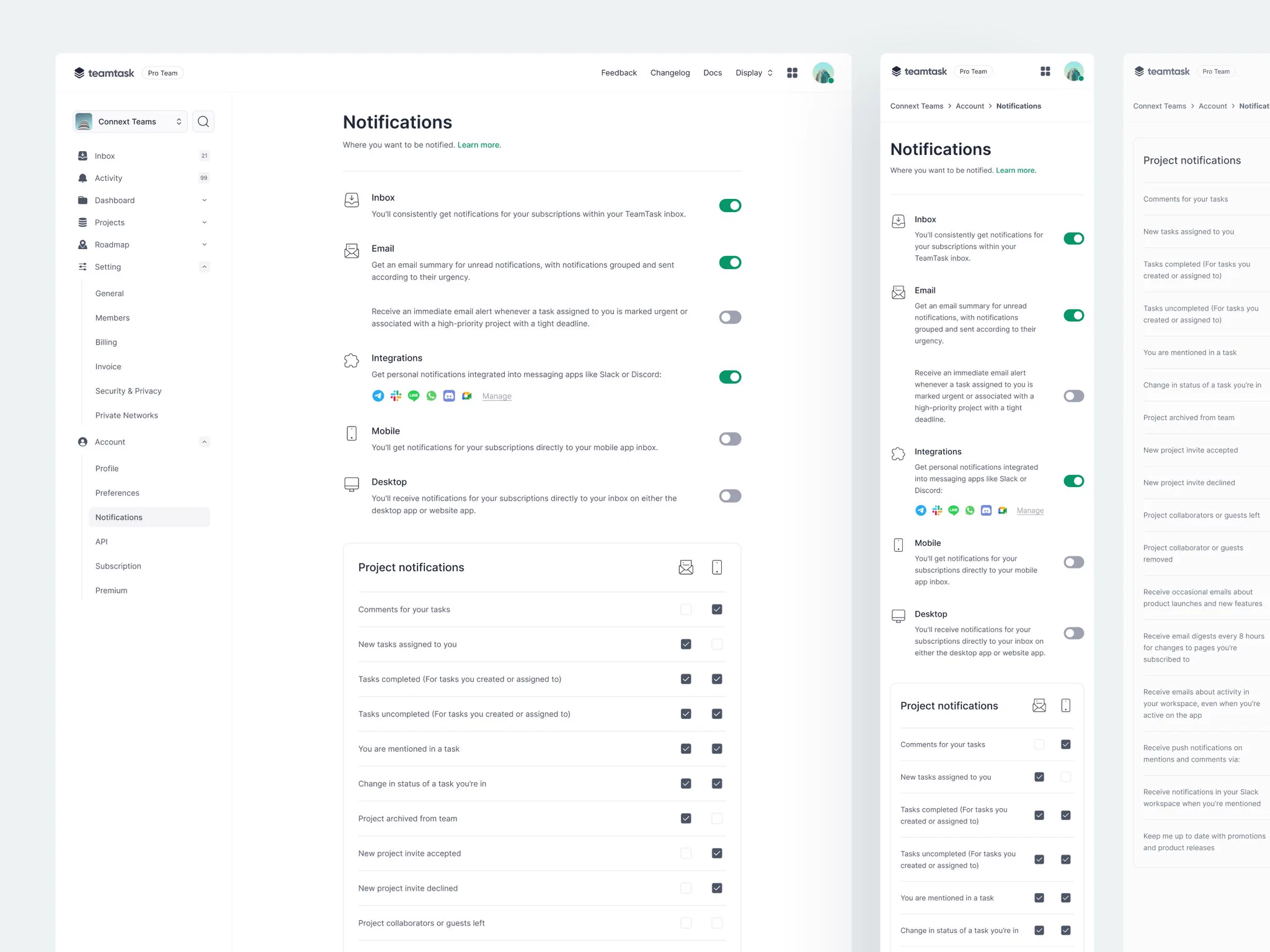Click Account breadcrumb in tablet view
The width and height of the screenshot is (1270, 952).
[970, 106]
